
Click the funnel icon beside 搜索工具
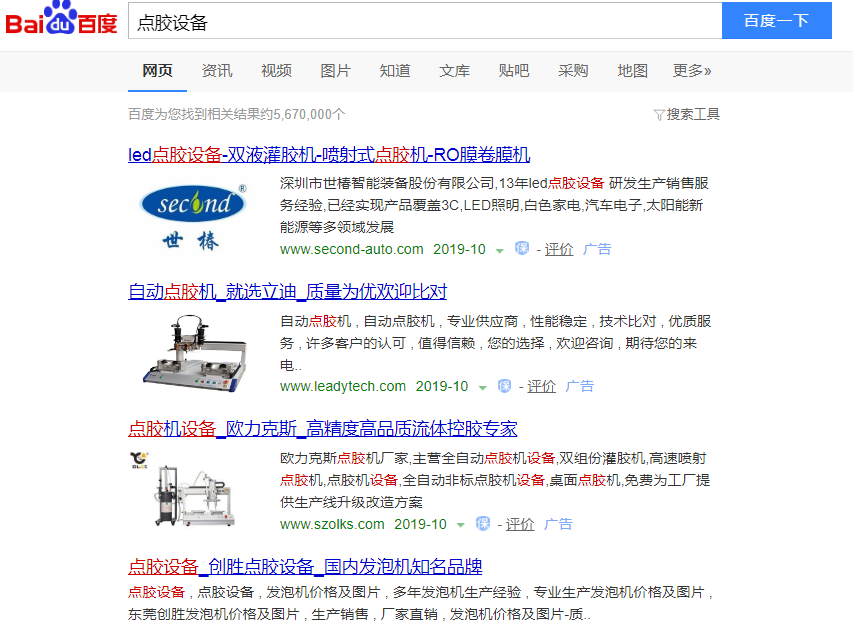pos(659,115)
